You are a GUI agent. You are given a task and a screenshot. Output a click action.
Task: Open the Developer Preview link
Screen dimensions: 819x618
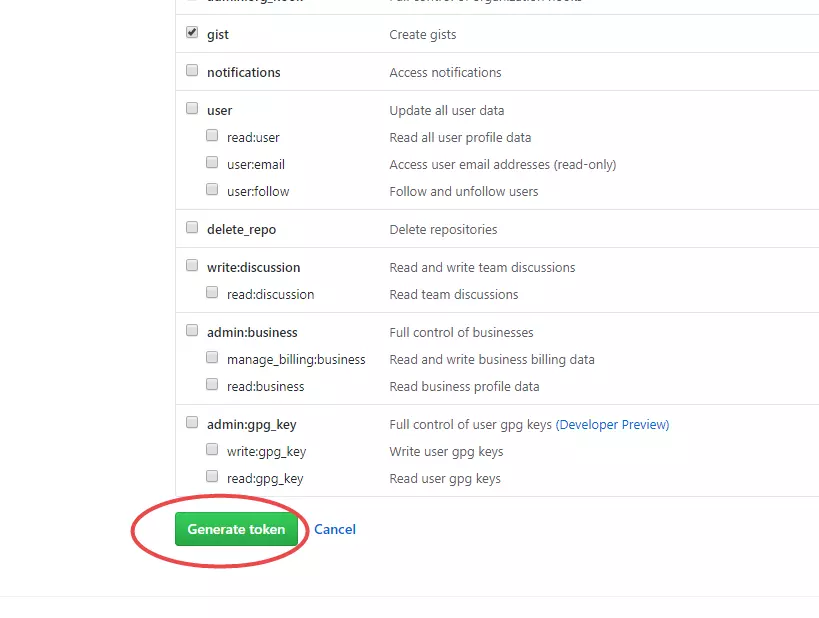tap(612, 424)
